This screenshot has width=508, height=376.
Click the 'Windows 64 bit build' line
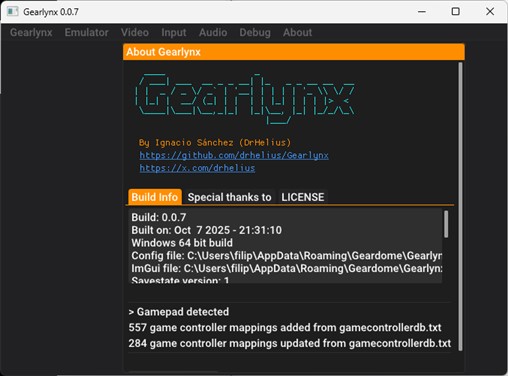(x=182, y=243)
